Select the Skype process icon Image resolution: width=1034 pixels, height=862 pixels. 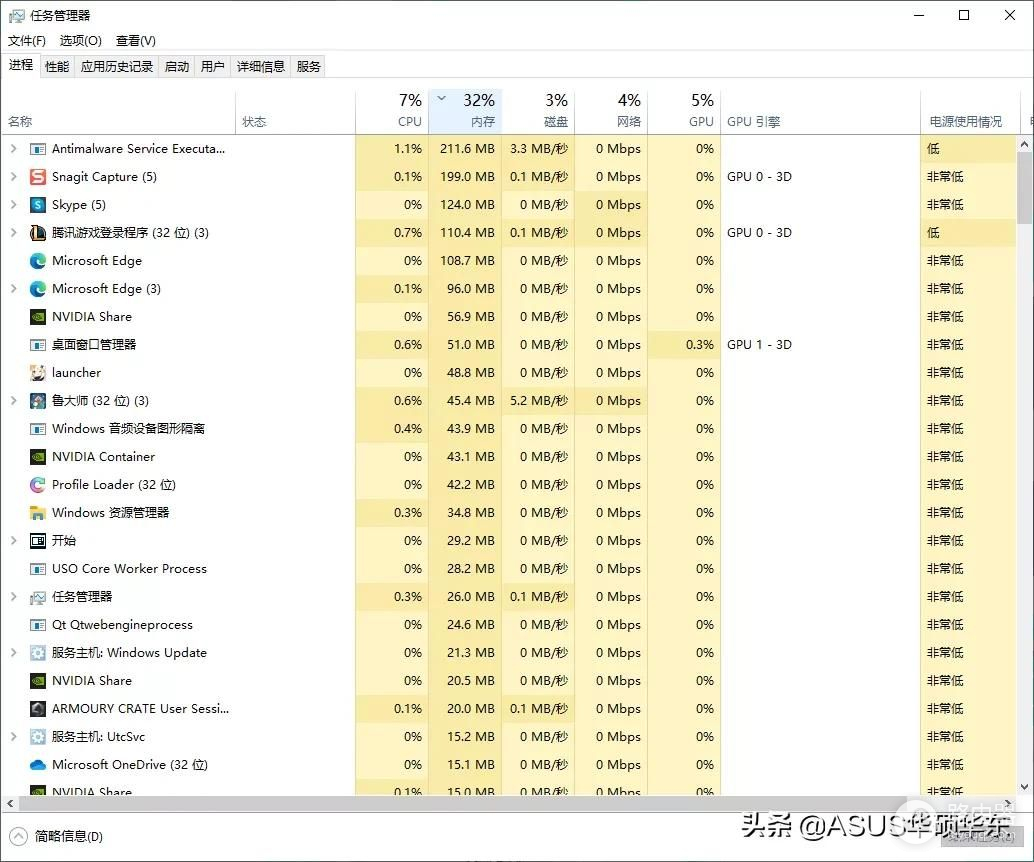[38, 205]
